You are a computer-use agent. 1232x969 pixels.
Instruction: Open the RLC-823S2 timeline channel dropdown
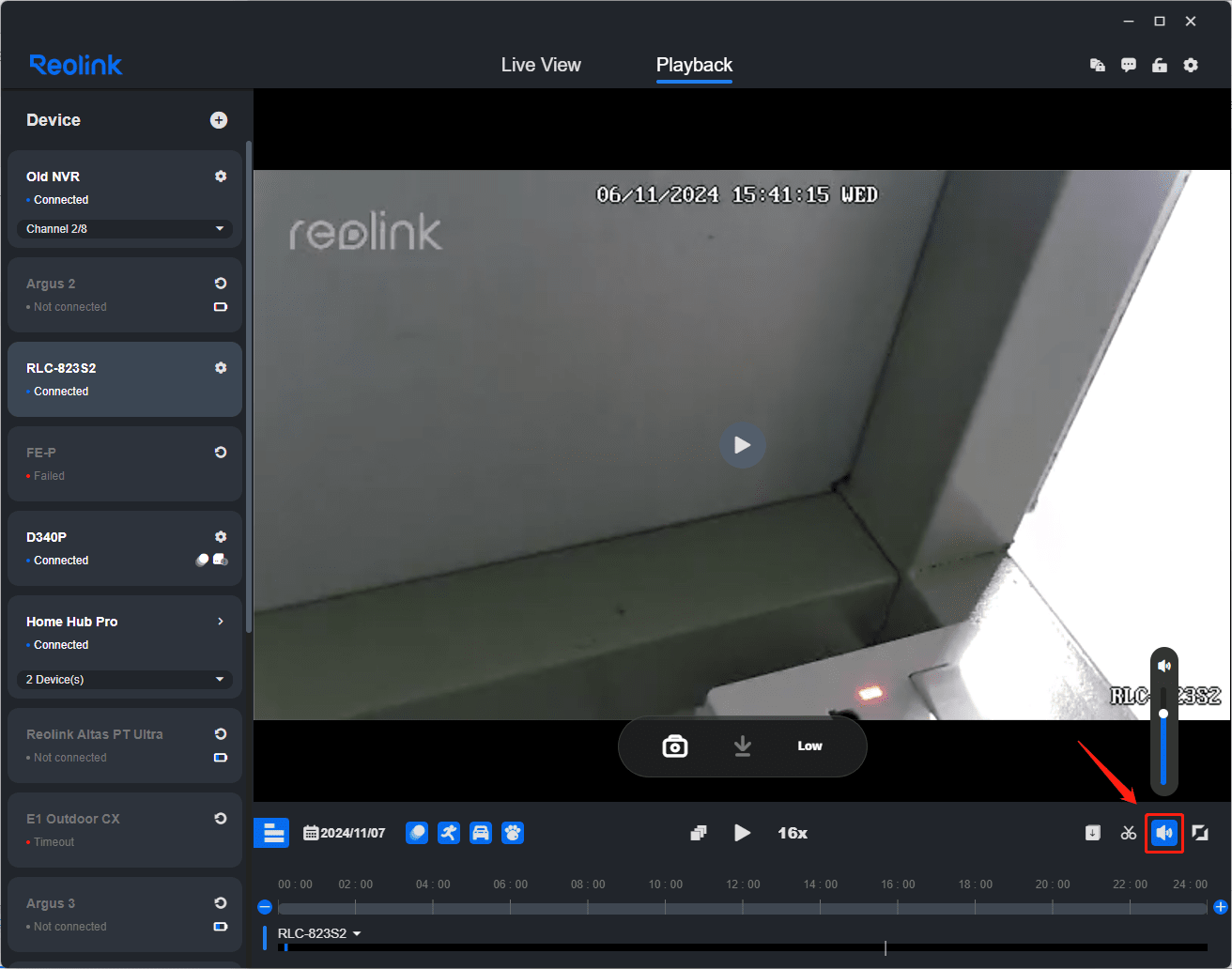point(319,933)
